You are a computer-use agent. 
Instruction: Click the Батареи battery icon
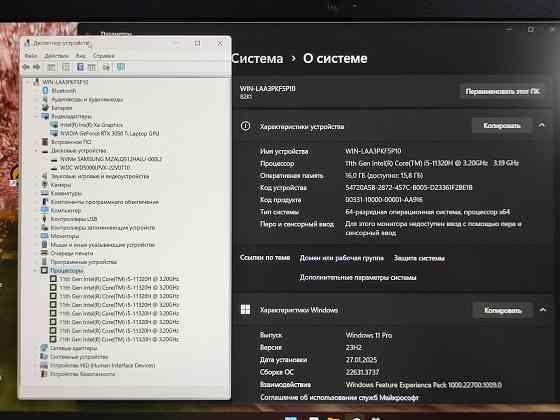pos(45,108)
